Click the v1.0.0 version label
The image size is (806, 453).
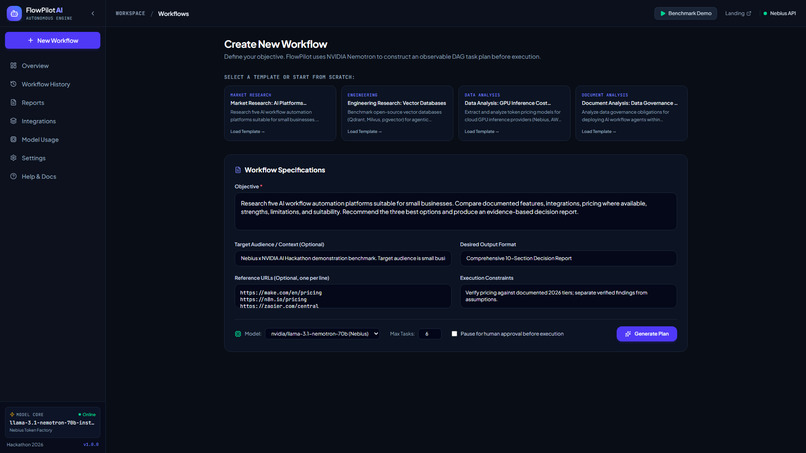point(91,445)
